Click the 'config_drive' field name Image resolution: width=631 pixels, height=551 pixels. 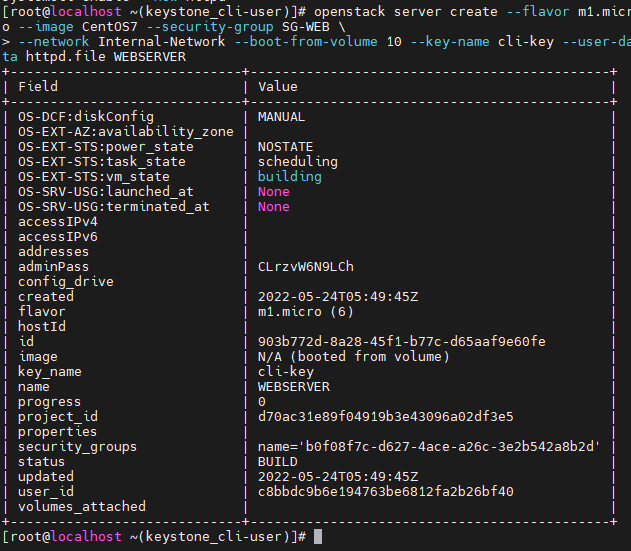pos(66,282)
